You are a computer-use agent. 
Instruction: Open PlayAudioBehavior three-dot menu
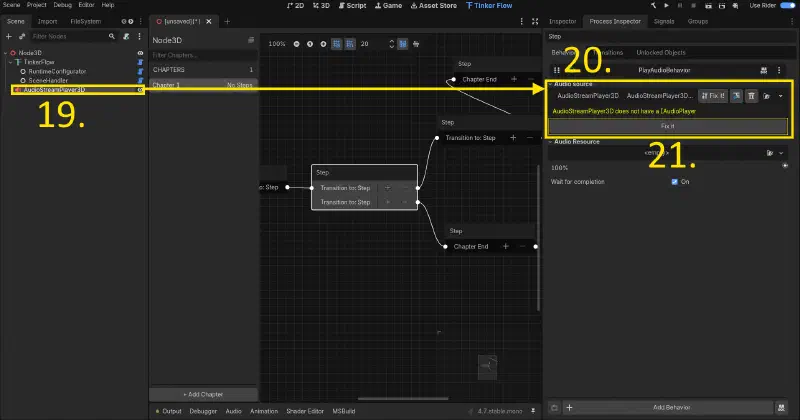779,70
